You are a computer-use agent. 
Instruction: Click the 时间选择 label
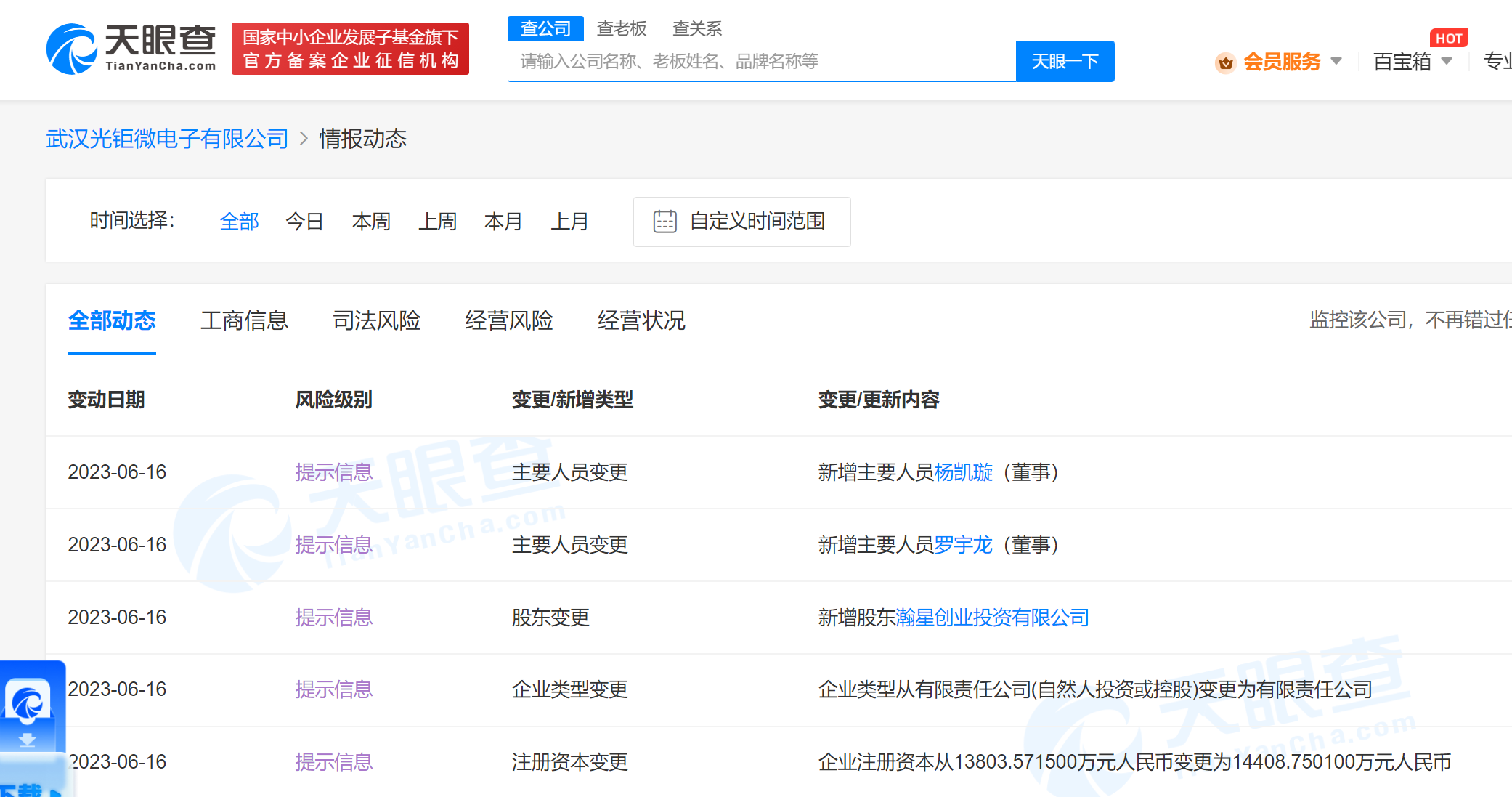(x=132, y=220)
